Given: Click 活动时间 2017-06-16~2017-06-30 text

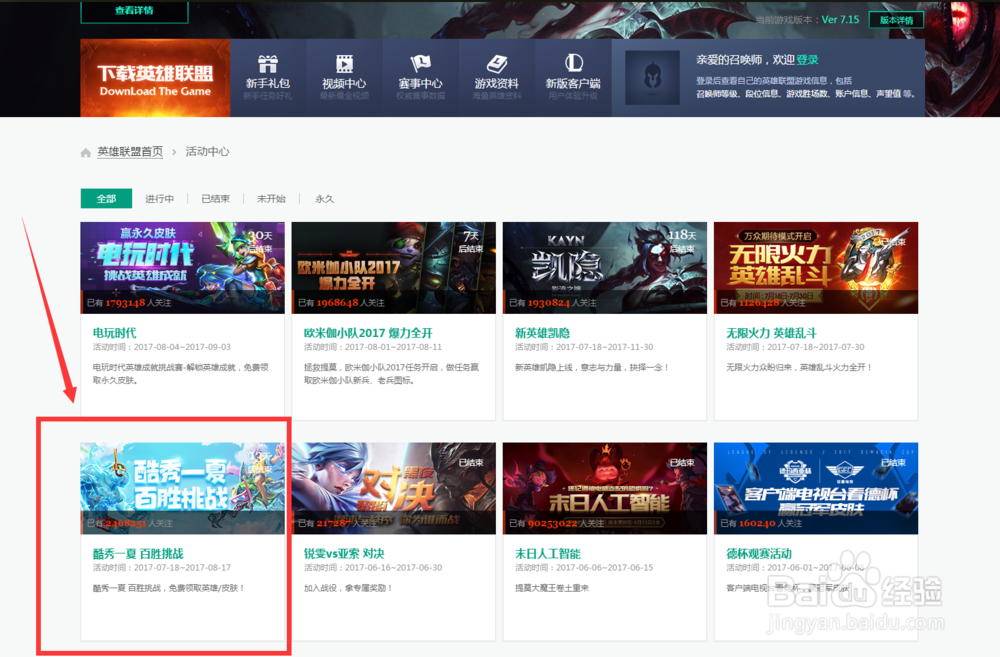Looking at the screenshot, I should coord(373,568).
